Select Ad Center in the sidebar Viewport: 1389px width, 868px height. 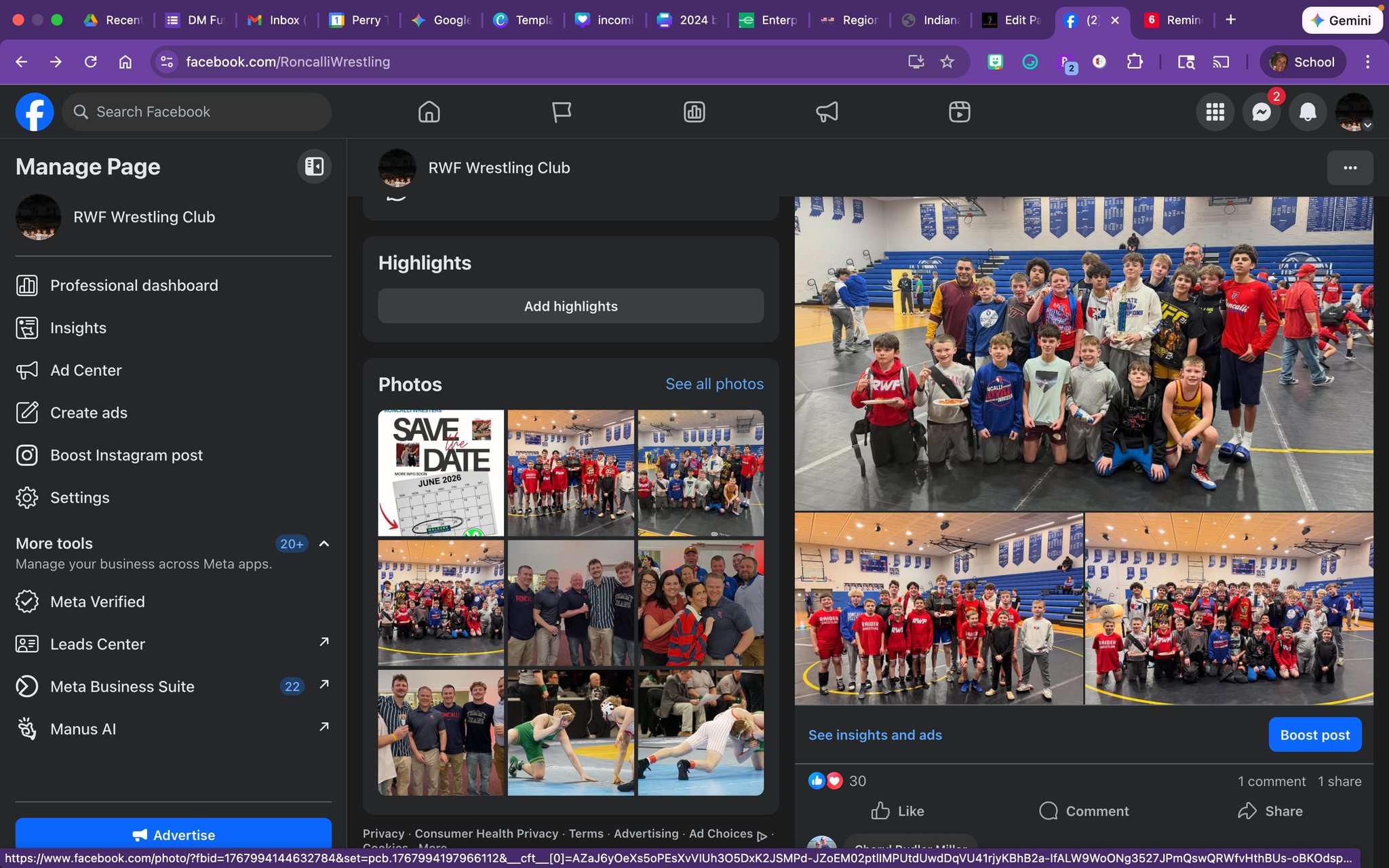174,370
